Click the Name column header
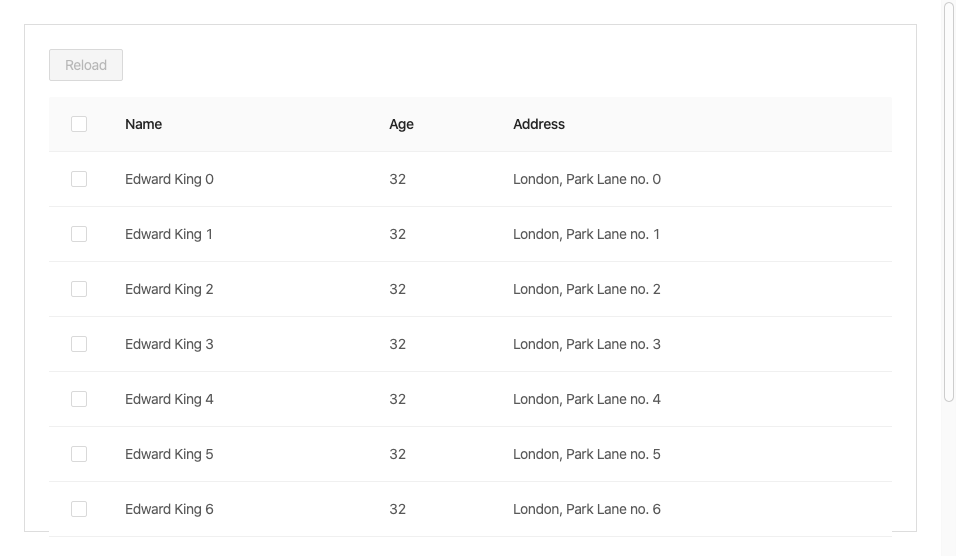Viewport: 956px width, 556px height. [144, 124]
